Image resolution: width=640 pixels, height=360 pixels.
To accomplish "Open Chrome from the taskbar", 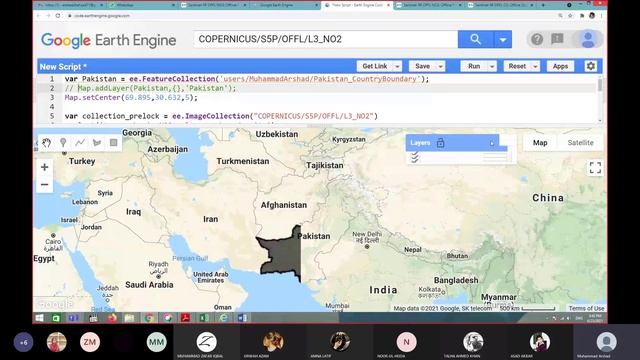I will [x=149, y=318].
